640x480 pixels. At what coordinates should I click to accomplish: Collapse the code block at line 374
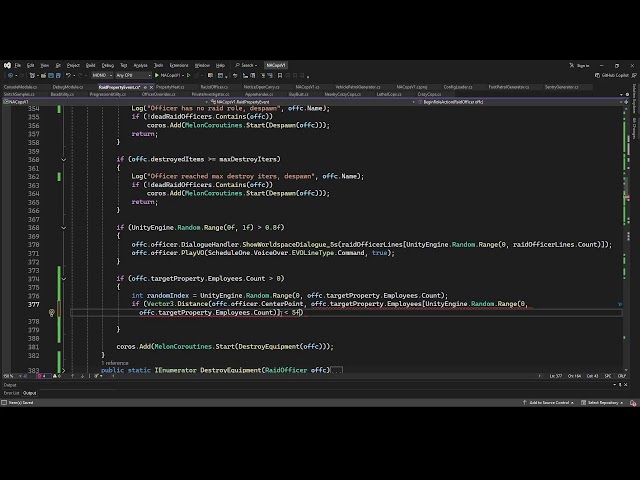tap(64, 279)
